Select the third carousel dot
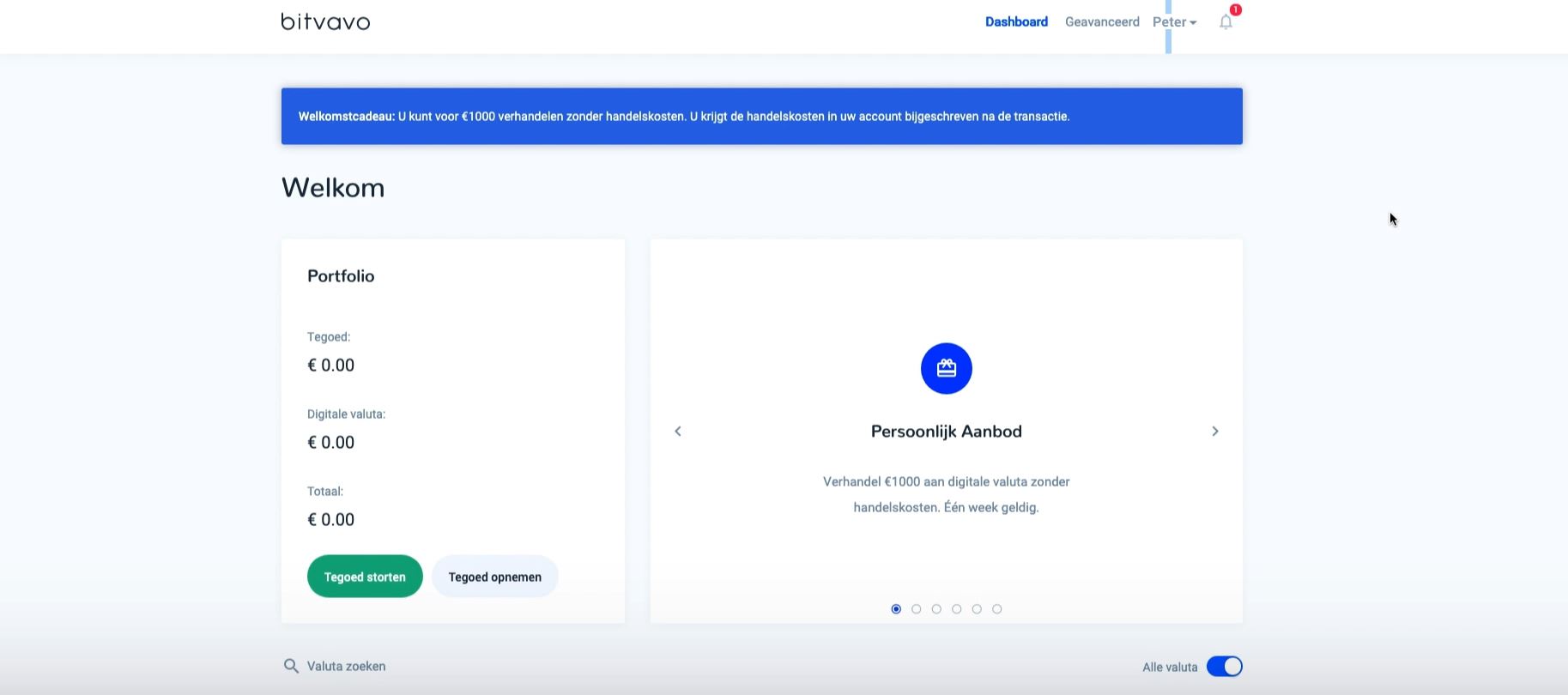 point(936,609)
